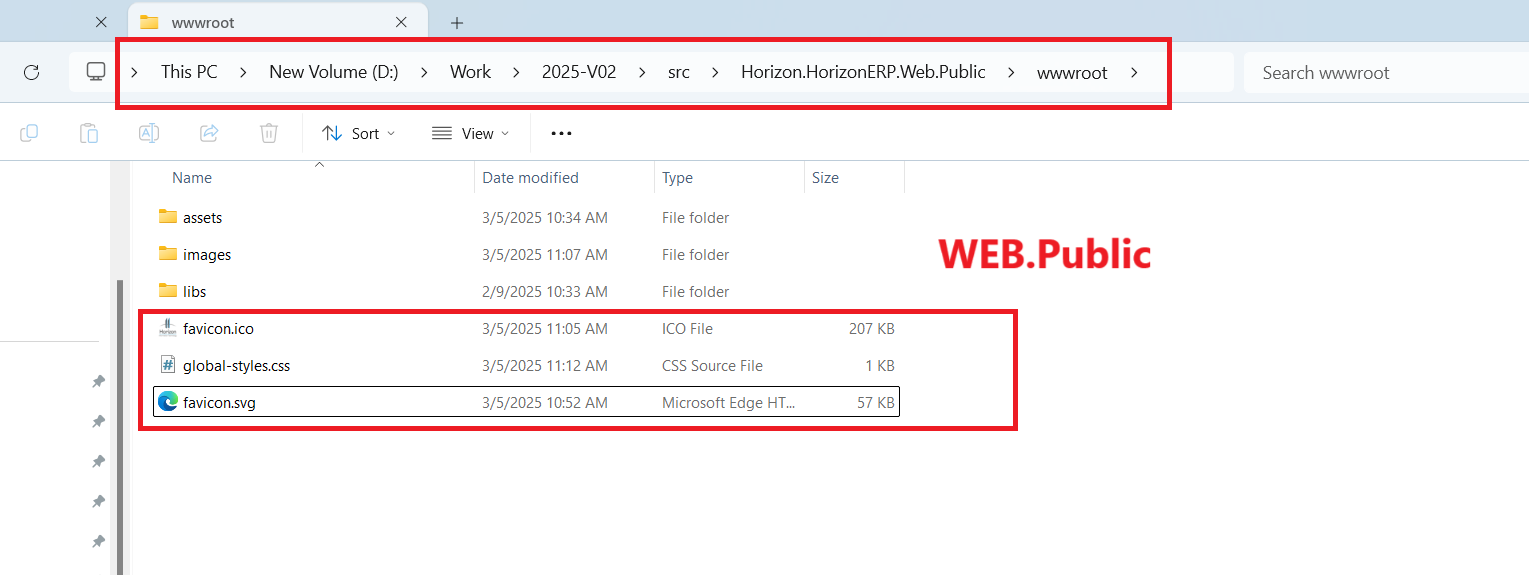Go to New Volume (D:) breadcrumb

pos(334,72)
